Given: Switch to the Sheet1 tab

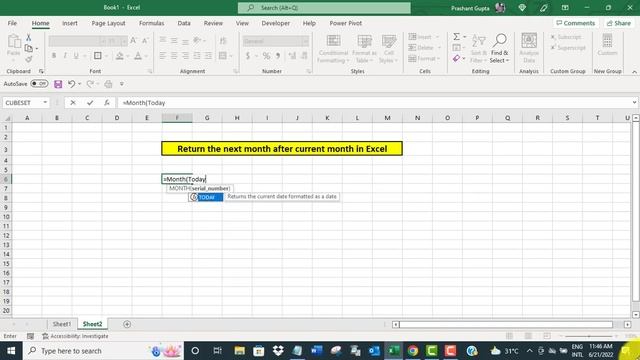Looking at the screenshot, I should click(62, 324).
